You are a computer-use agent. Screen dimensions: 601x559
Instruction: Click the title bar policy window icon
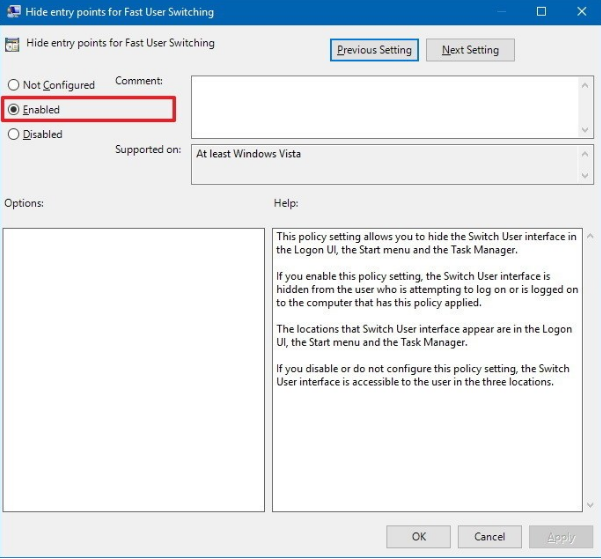coord(12,12)
